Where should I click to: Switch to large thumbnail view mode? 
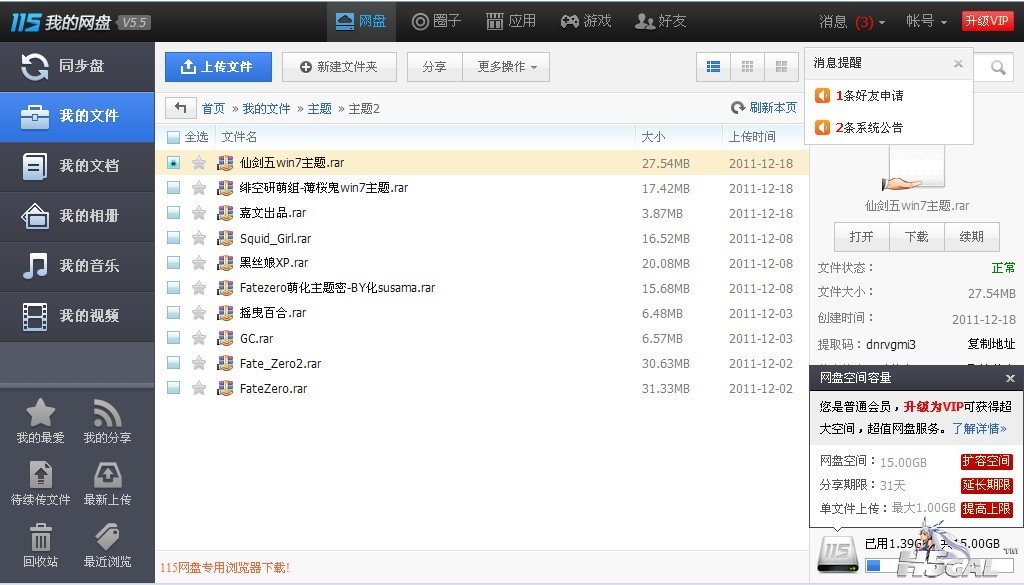[781, 67]
